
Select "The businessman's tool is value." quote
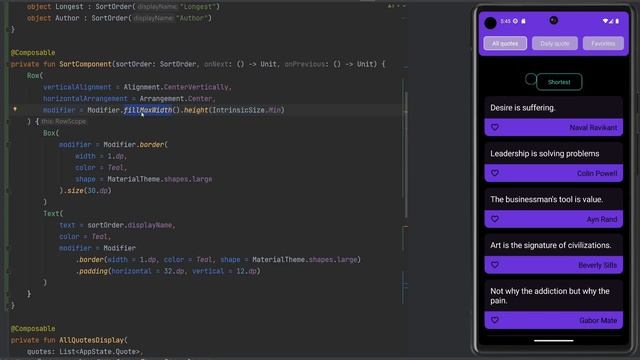click(x=547, y=200)
